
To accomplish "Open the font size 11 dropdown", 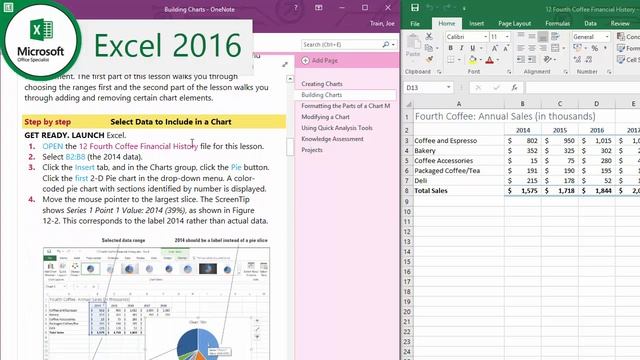I will tap(507, 37).
